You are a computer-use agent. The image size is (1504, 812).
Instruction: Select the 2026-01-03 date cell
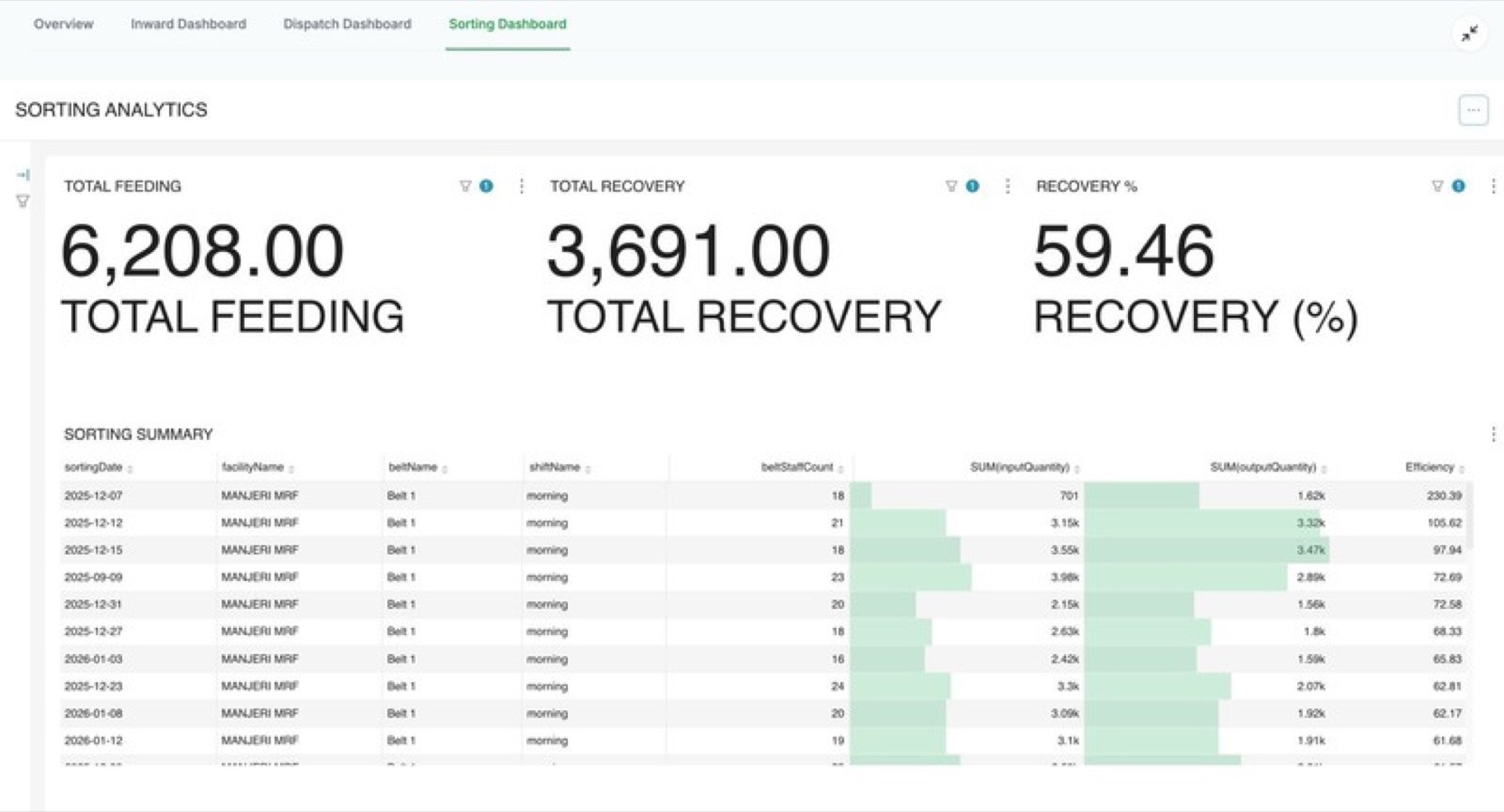pyautogui.click(x=93, y=659)
